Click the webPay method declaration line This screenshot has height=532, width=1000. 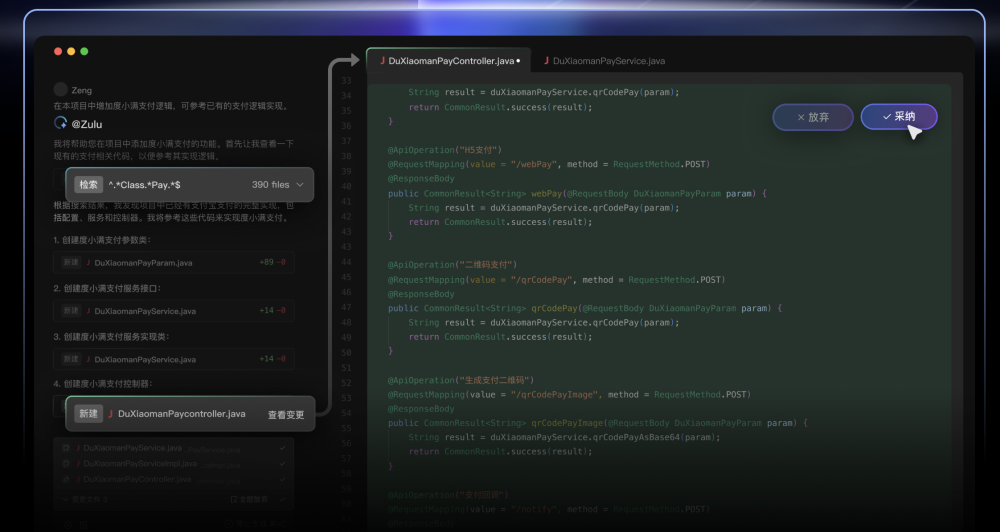[x=577, y=193]
